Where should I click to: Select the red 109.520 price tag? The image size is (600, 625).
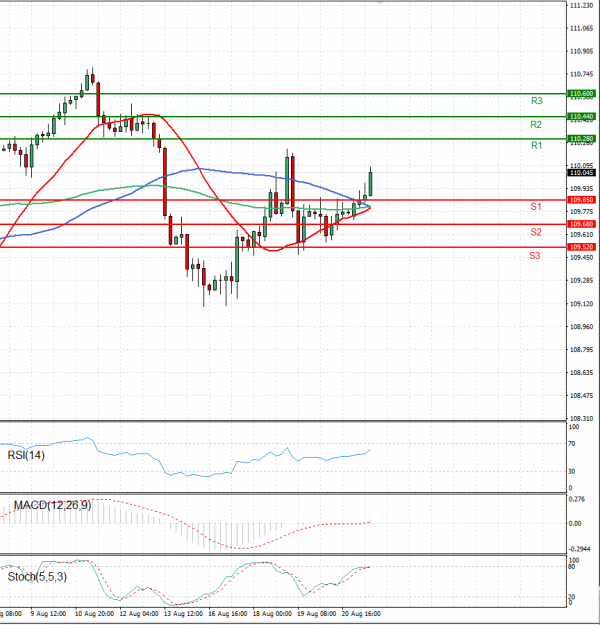click(582, 247)
